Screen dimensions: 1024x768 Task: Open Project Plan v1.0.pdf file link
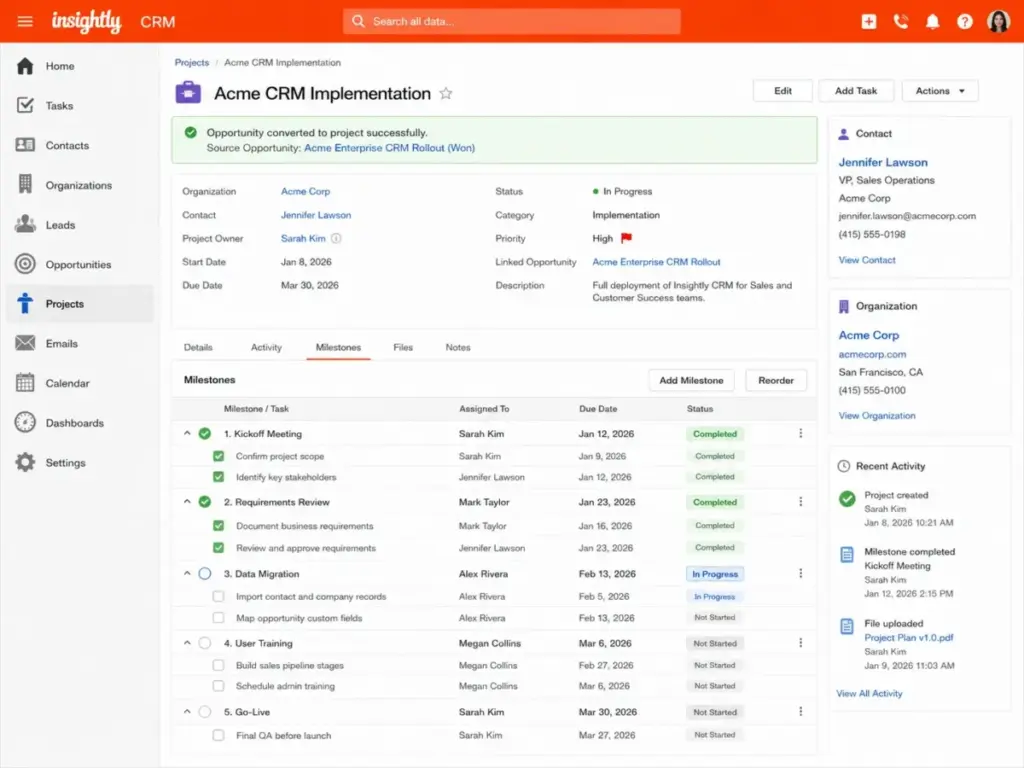(x=908, y=637)
